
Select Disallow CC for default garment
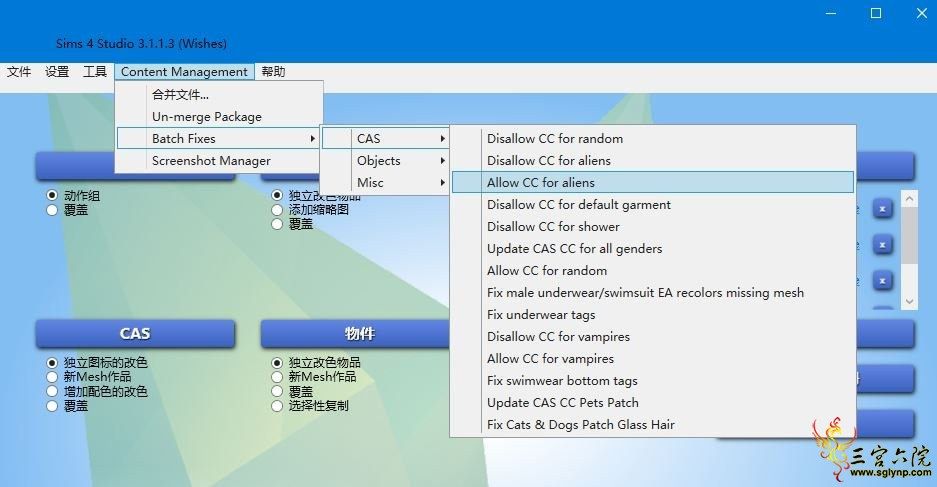(653, 205)
